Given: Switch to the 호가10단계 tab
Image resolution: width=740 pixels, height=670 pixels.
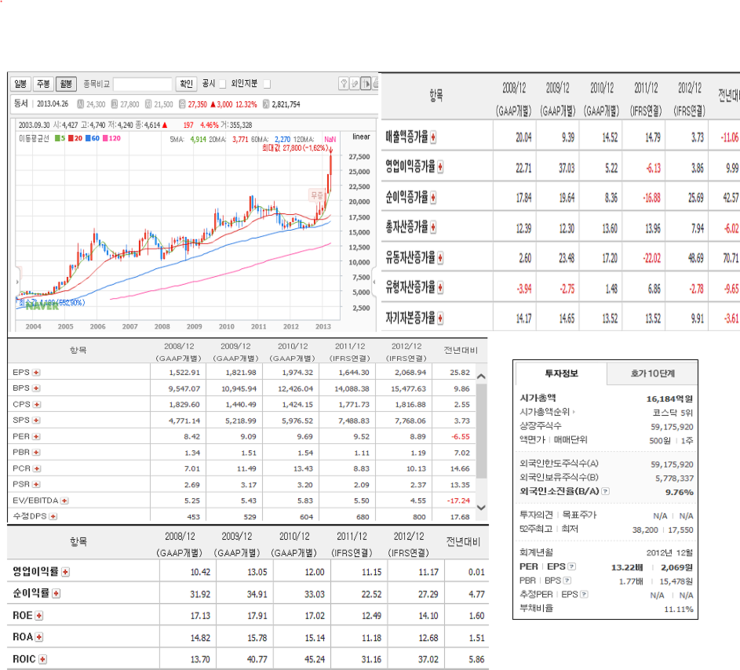Looking at the screenshot, I should pos(652,374).
